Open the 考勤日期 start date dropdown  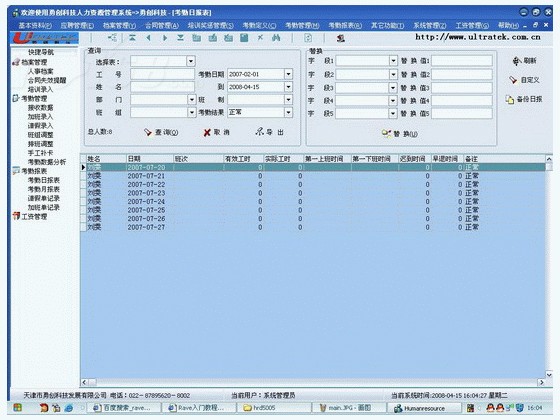click(x=288, y=74)
